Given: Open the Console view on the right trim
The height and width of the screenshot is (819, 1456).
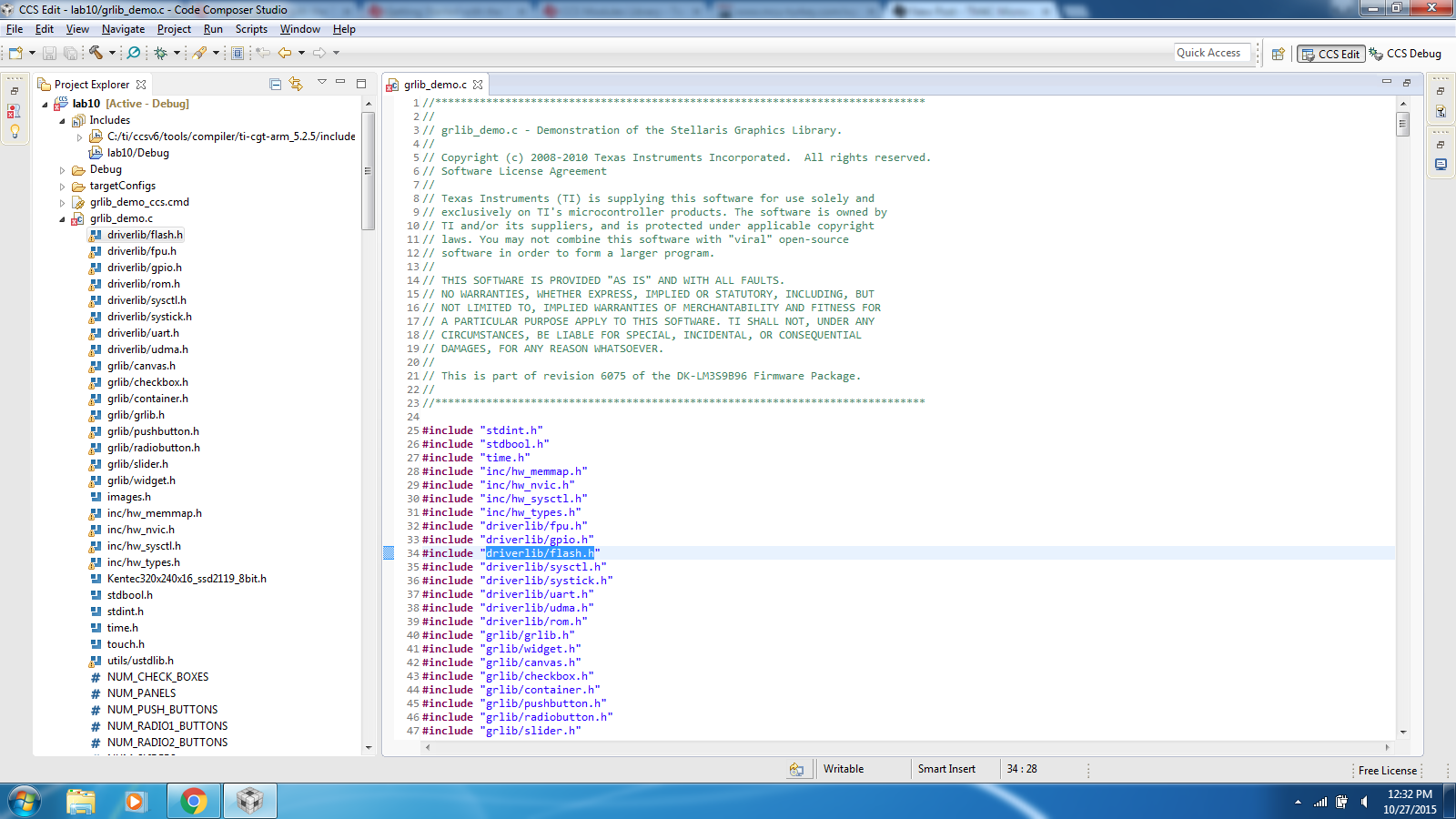Looking at the screenshot, I should click(1441, 165).
